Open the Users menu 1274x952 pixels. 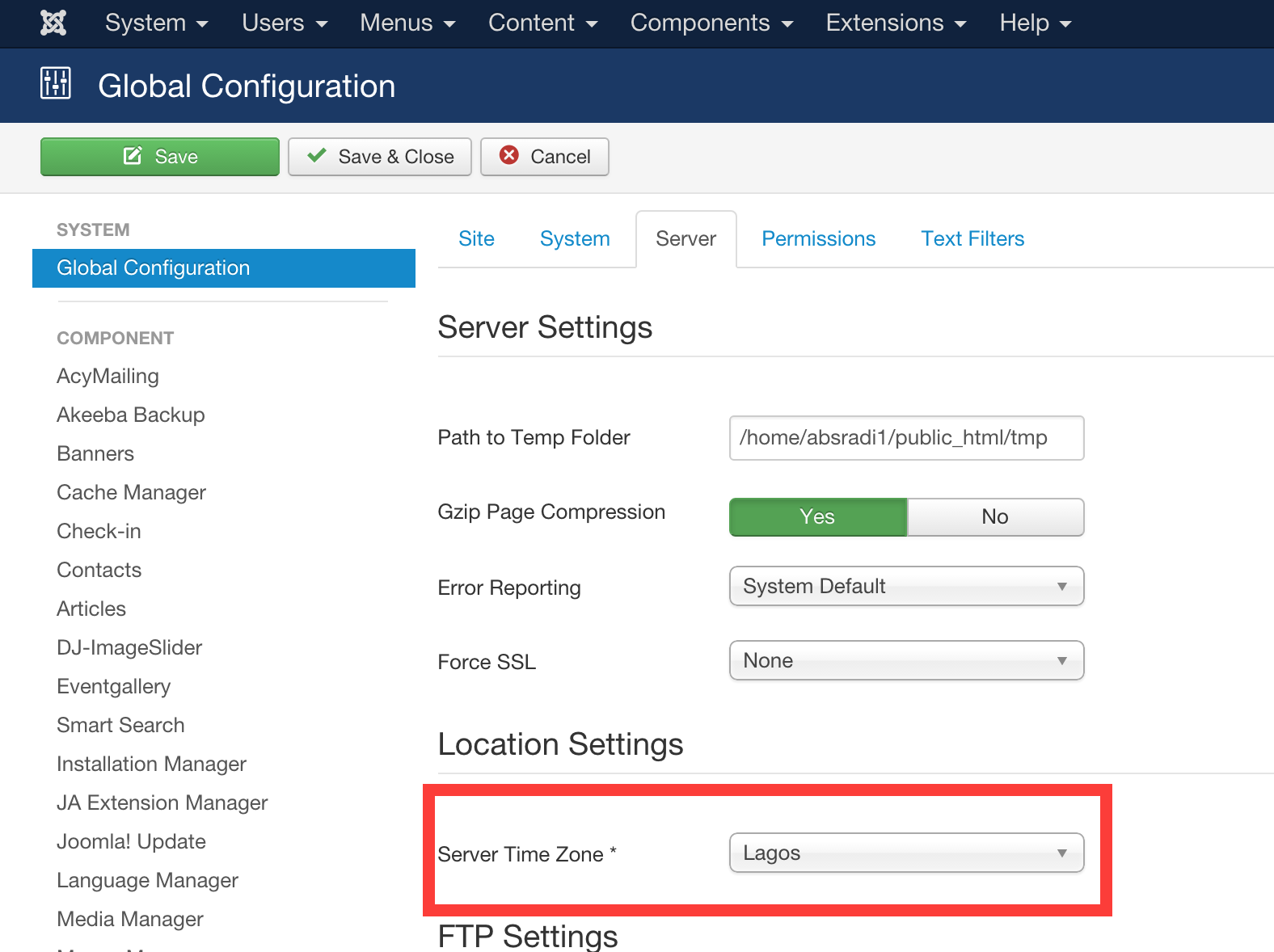(285, 23)
